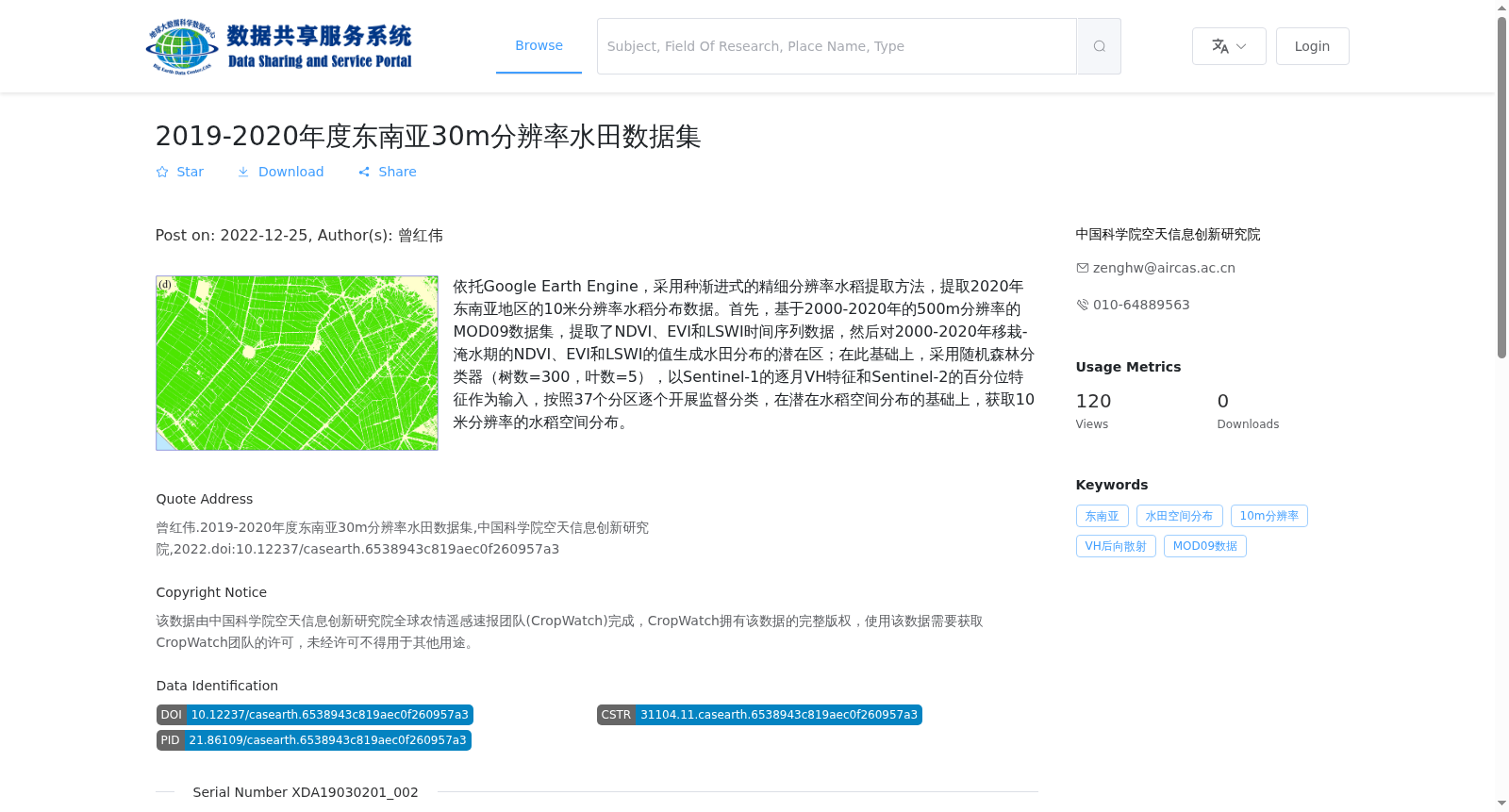Select the VH后向散射 keyword tag
Screen dimensions: 1509x812
click(1116, 546)
